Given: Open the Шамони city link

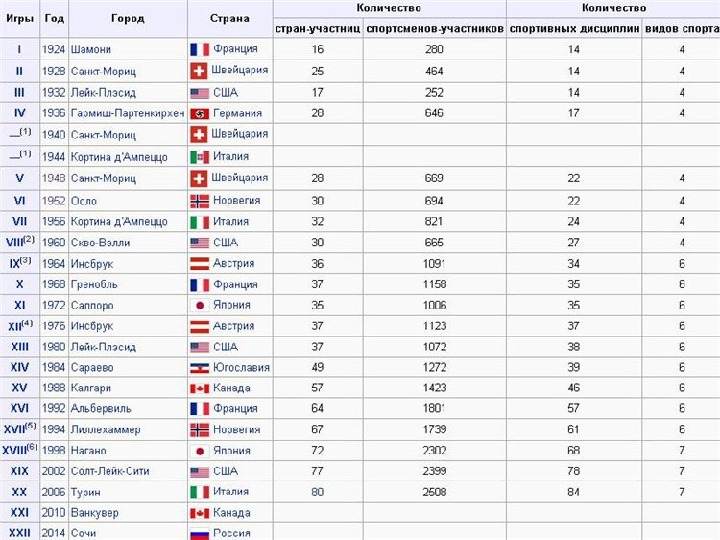Looking at the screenshot, I should (x=90, y=49).
